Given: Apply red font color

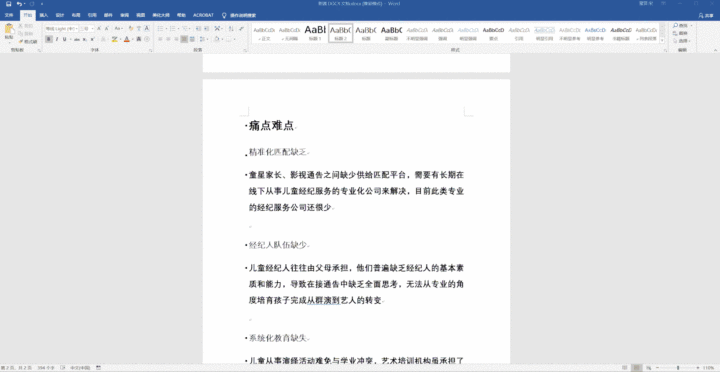Looking at the screenshot, I should [x=127, y=39].
